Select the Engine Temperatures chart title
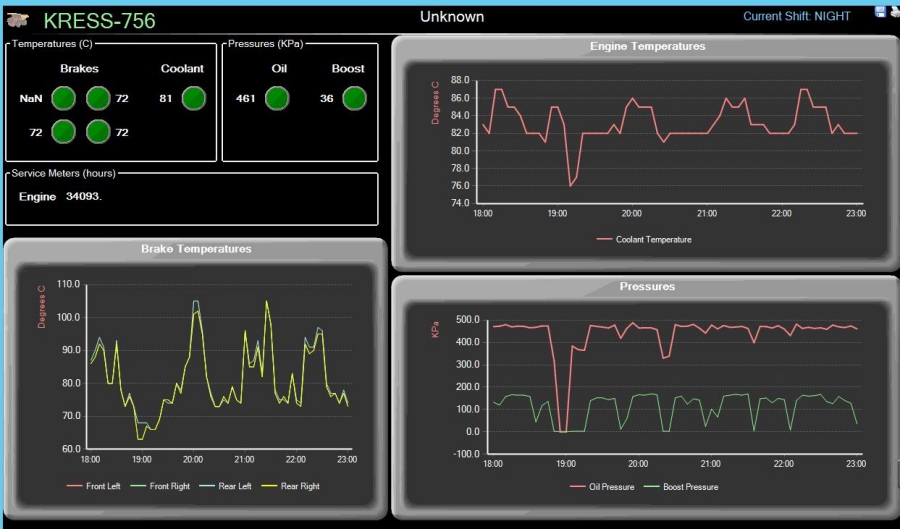 [647, 46]
